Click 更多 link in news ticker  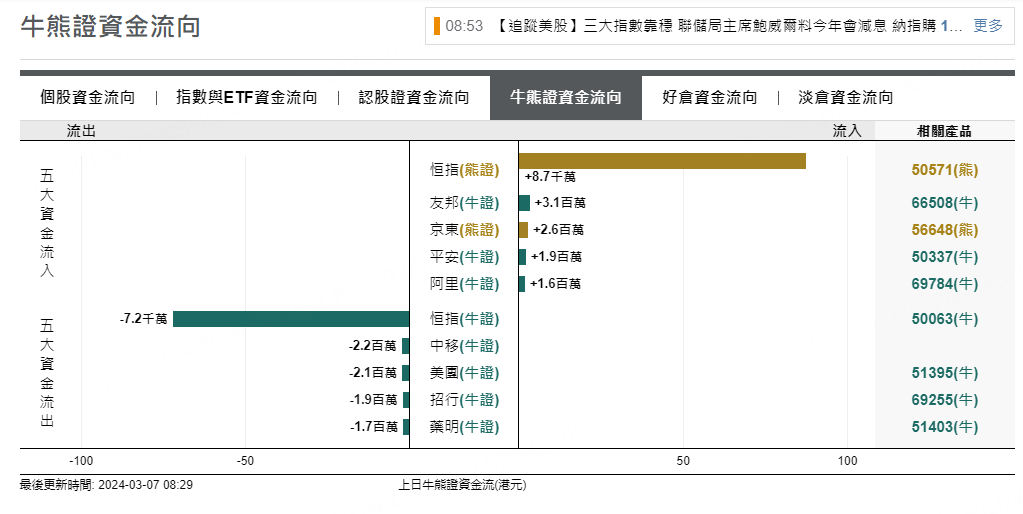pos(988,26)
